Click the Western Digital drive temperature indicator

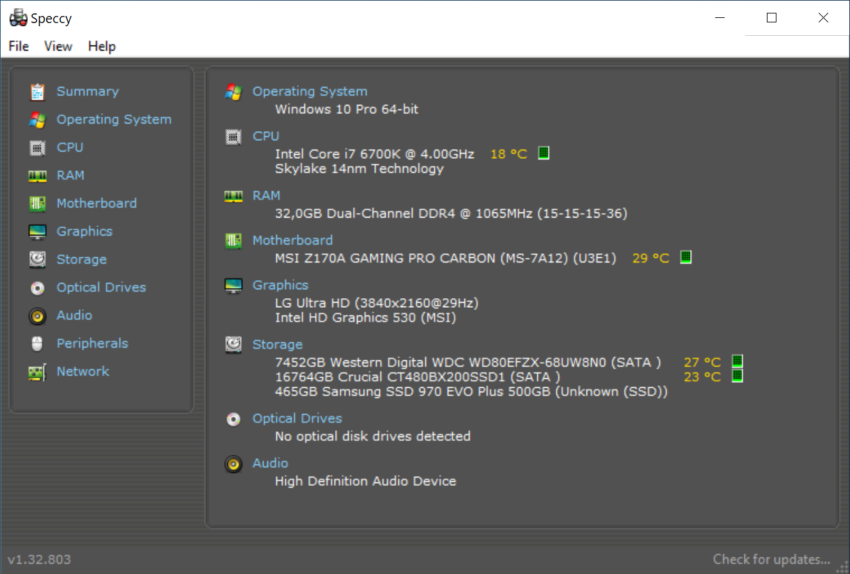pos(737,362)
